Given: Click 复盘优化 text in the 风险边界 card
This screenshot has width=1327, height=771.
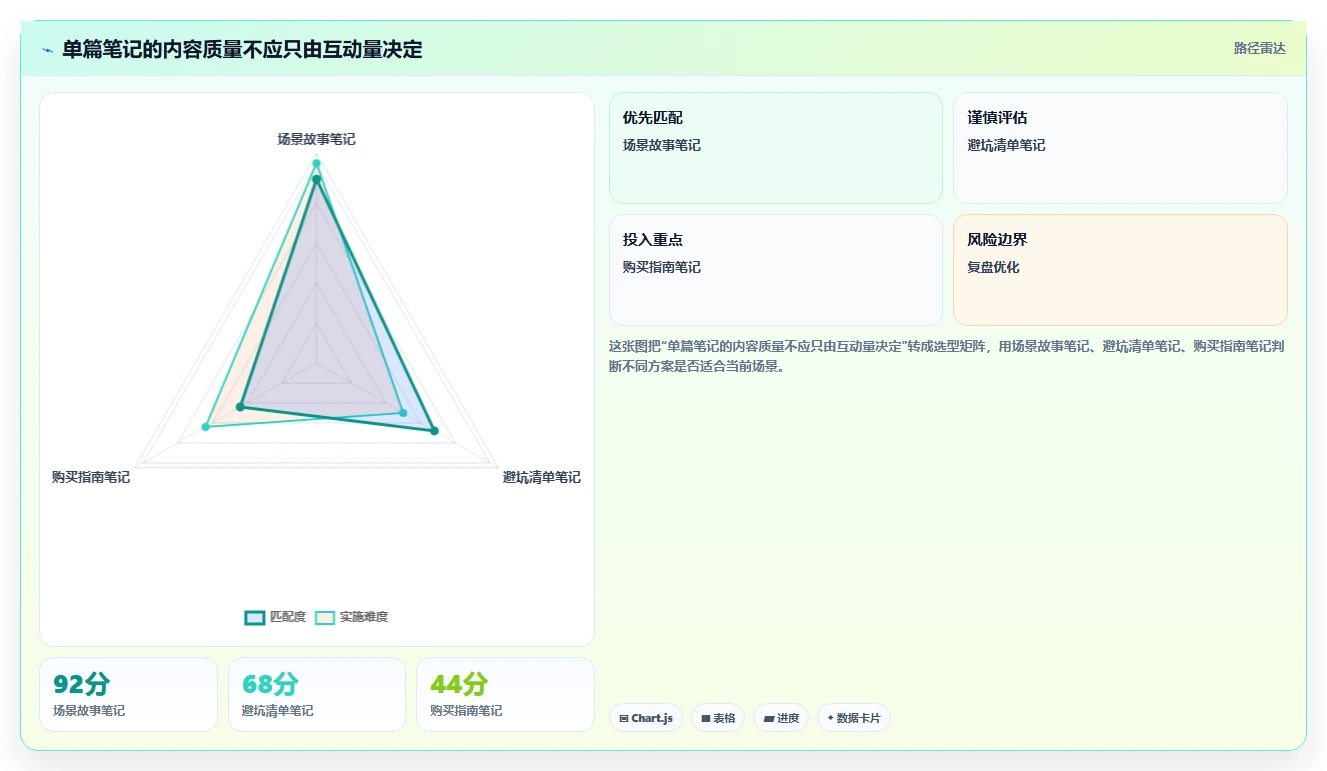Looking at the screenshot, I should [x=993, y=267].
